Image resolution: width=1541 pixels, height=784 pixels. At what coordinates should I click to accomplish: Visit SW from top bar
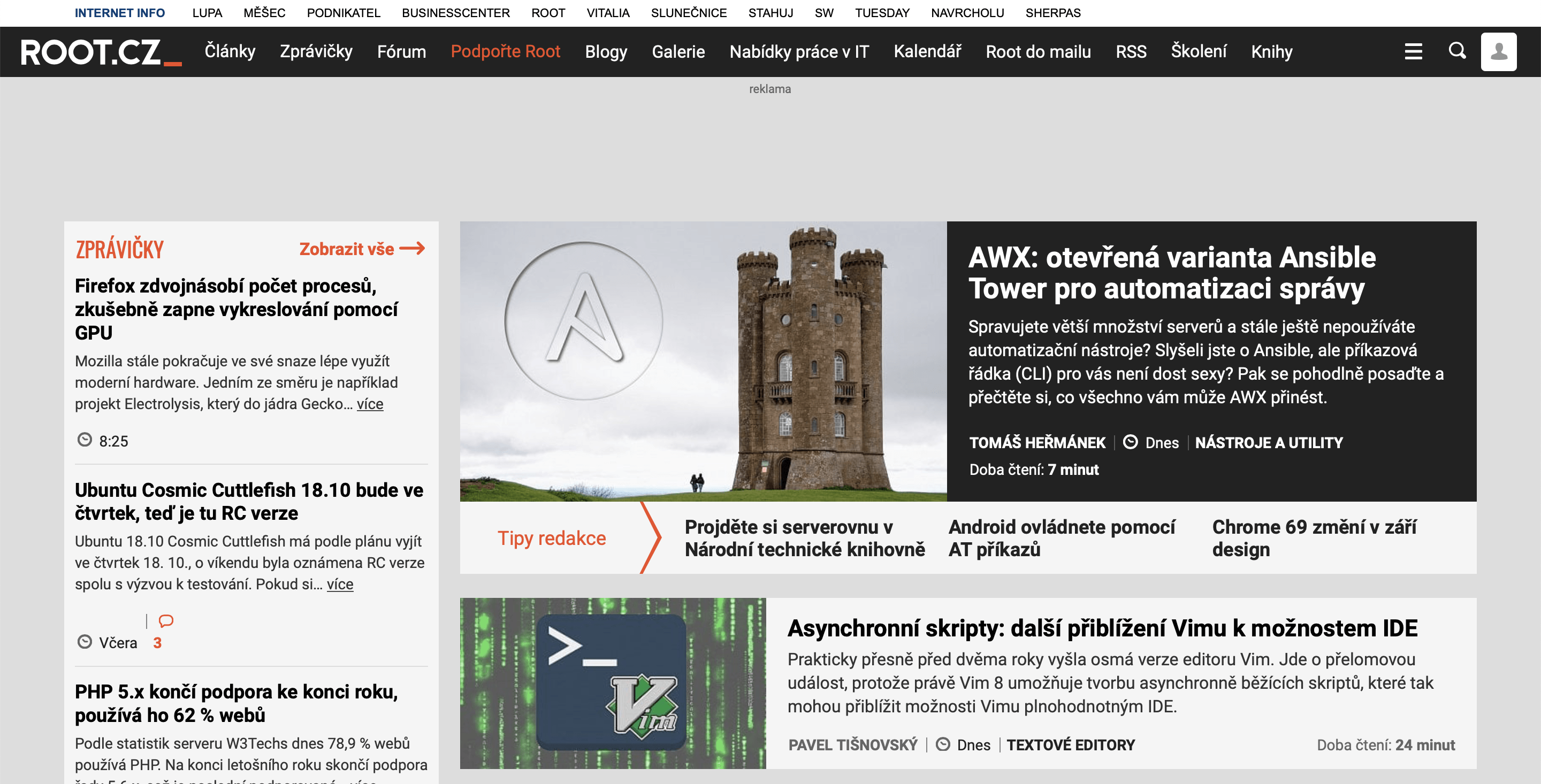[824, 12]
